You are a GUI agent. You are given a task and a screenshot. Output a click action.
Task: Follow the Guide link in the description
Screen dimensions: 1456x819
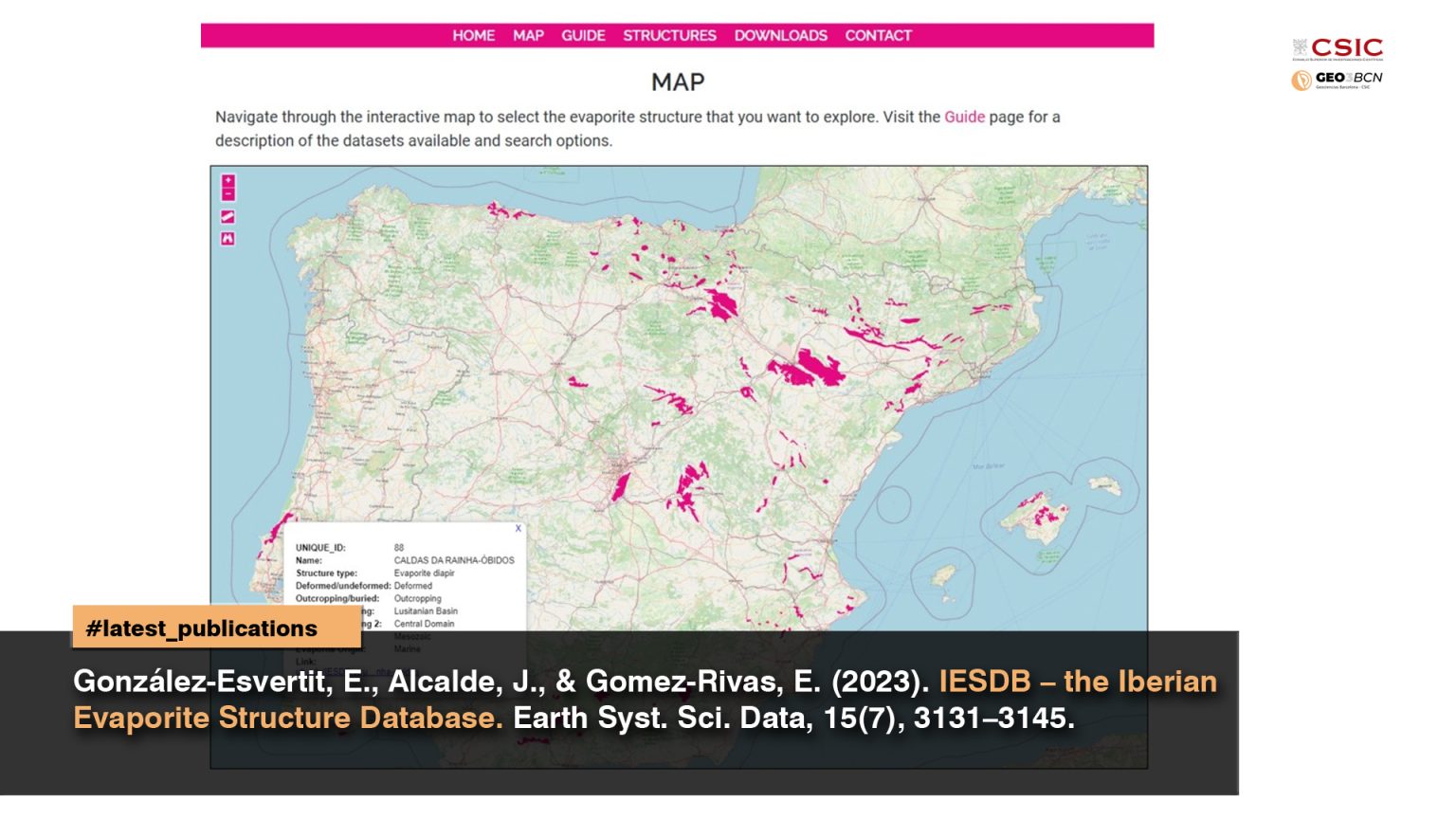[964, 117]
